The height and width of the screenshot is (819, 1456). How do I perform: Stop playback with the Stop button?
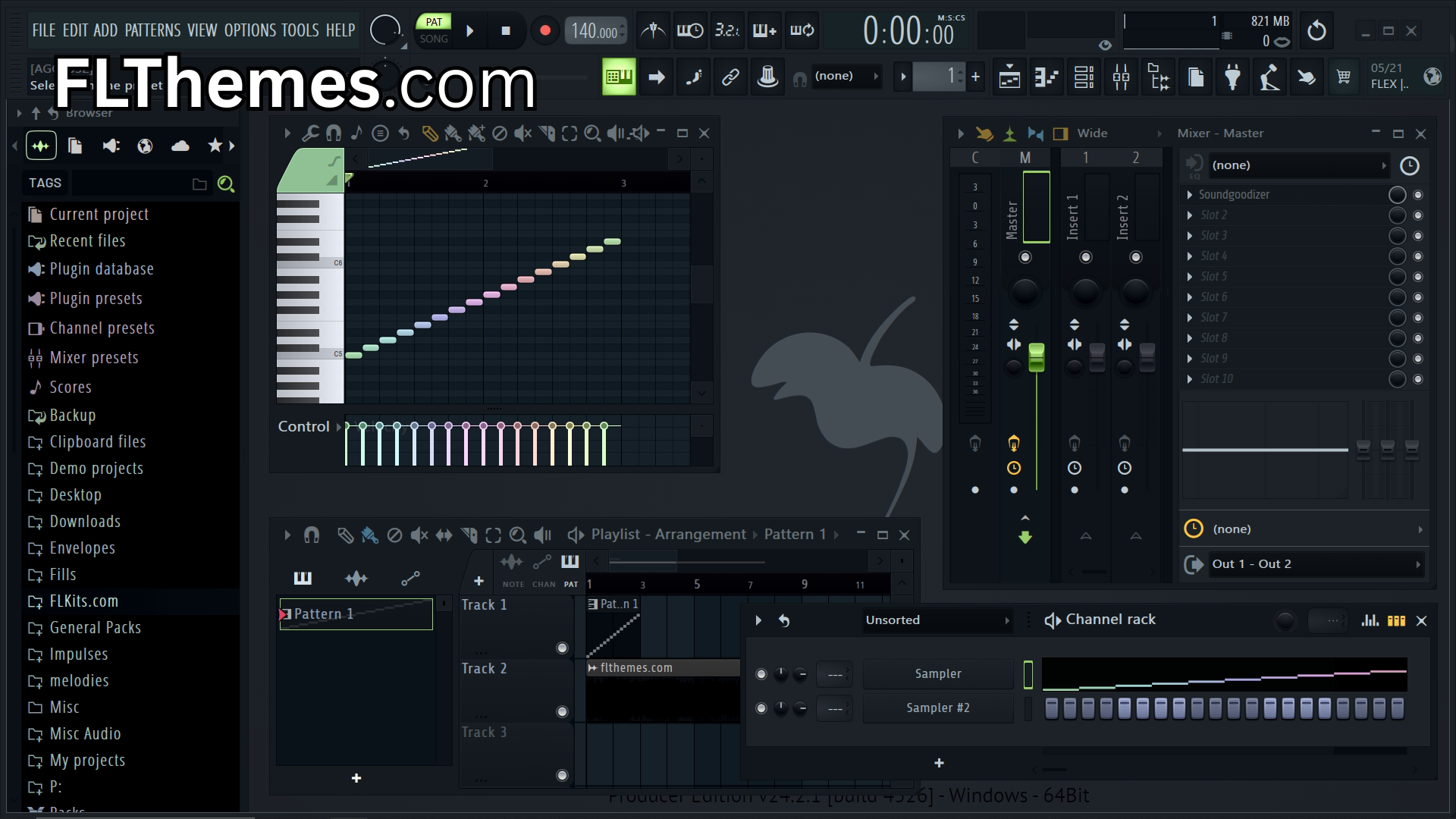coord(506,31)
